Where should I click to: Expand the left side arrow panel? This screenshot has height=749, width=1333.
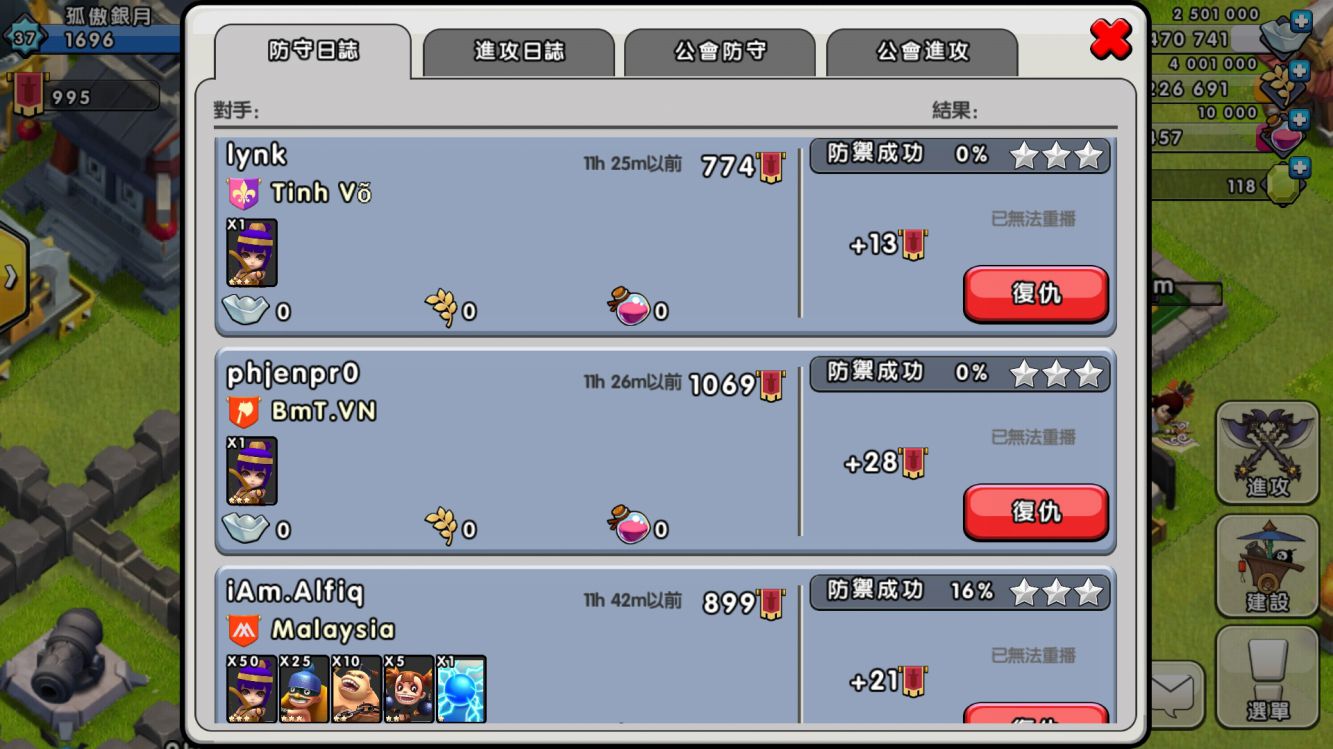[11, 277]
